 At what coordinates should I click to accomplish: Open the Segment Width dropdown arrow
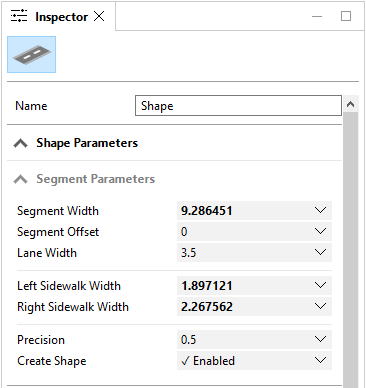pyautogui.click(x=320, y=210)
